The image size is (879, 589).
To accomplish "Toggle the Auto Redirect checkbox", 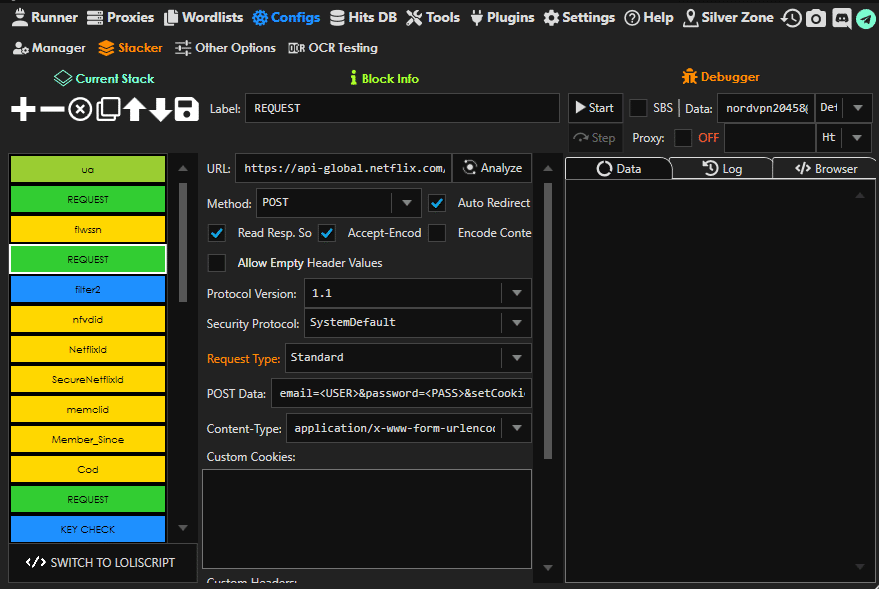I will point(437,203).
